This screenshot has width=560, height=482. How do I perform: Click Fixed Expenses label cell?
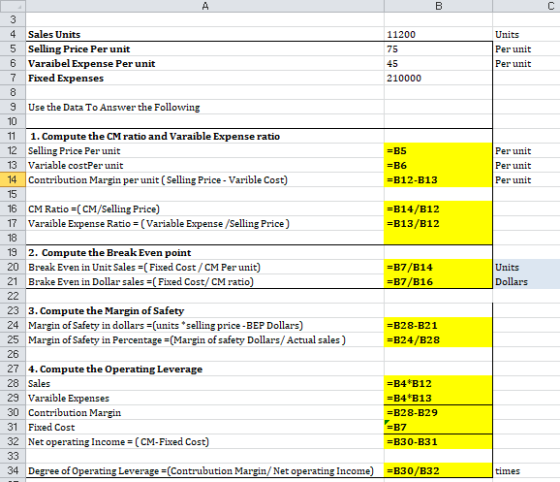(x=205, y=78)
